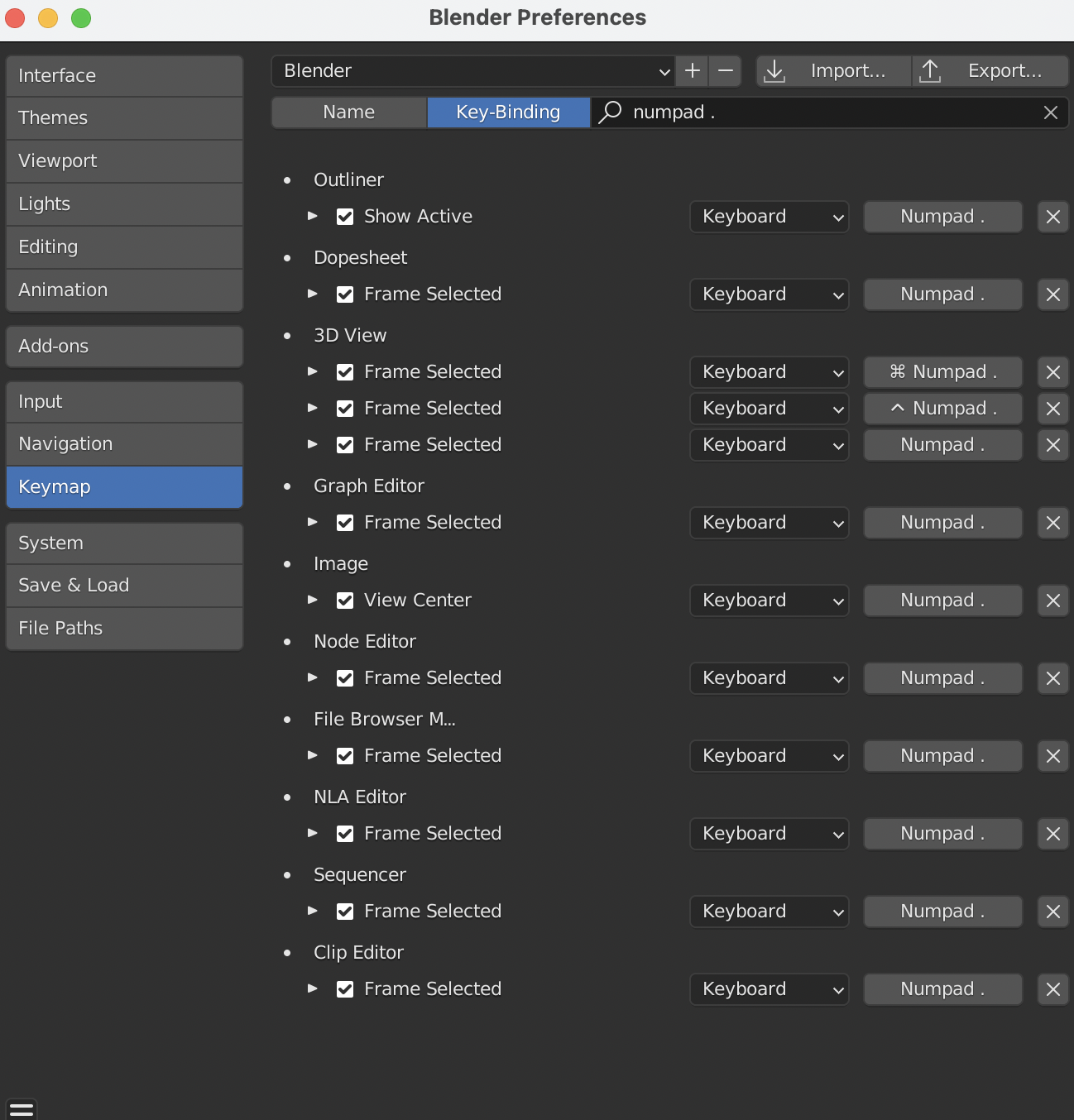
Task: Open Keyboard dropdown for Clip Editor entry
Action: click(x=770, y=989)
